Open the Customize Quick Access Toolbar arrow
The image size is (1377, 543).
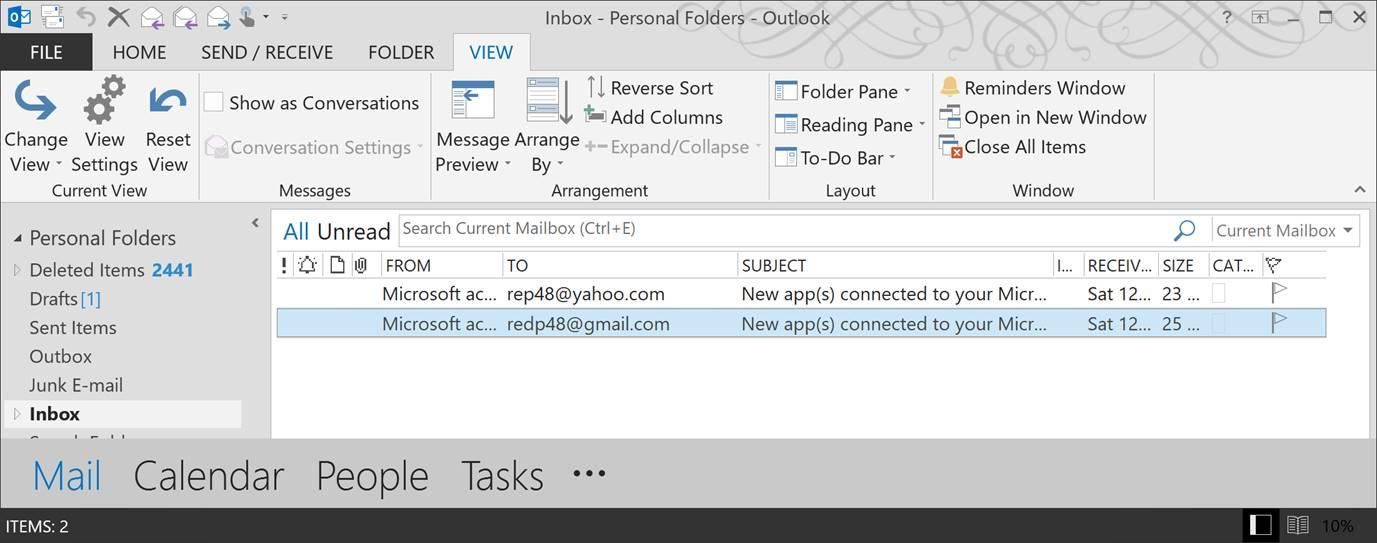tap(285, 17)
